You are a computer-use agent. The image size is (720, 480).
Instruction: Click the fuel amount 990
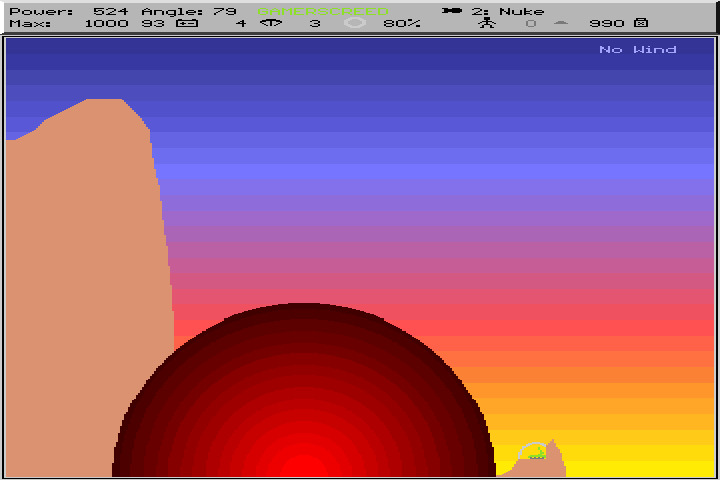[x=607, y=23]
